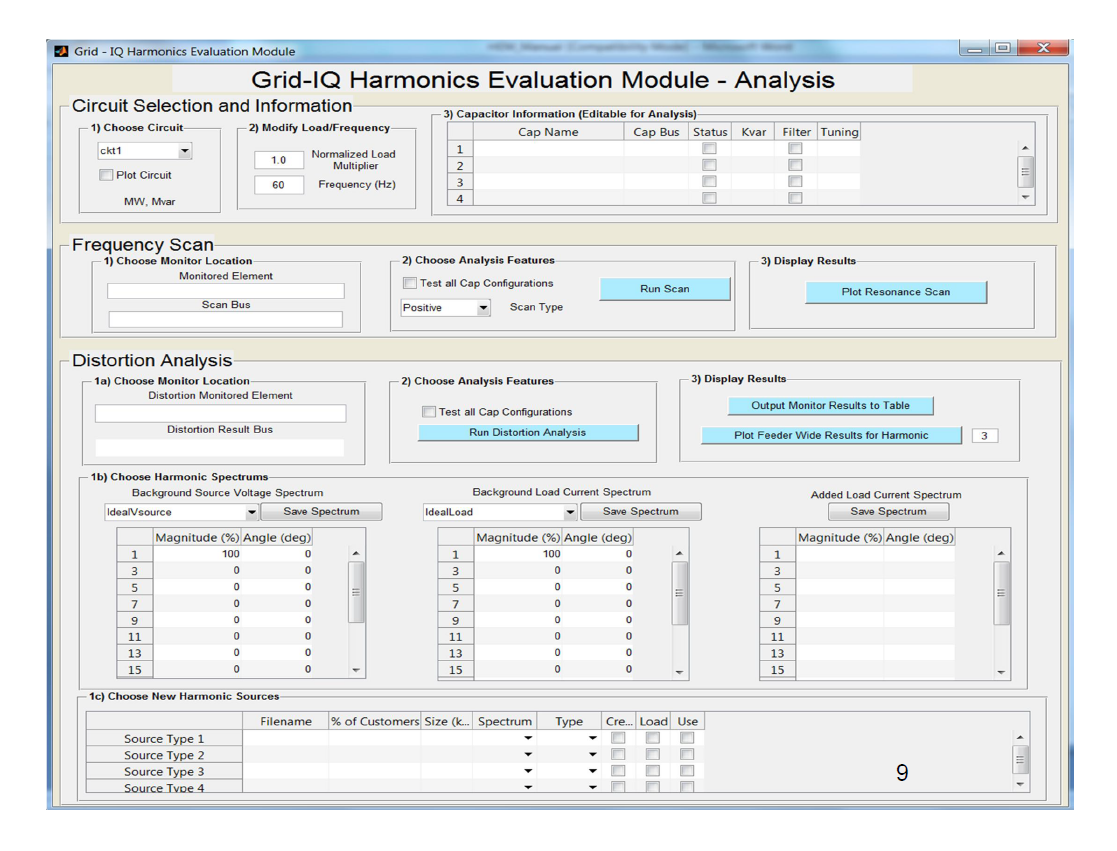Open the ckt1 circuit dropdown
Image resolution: width=1117 pixels, height=851 pixels.
point(143,150)
